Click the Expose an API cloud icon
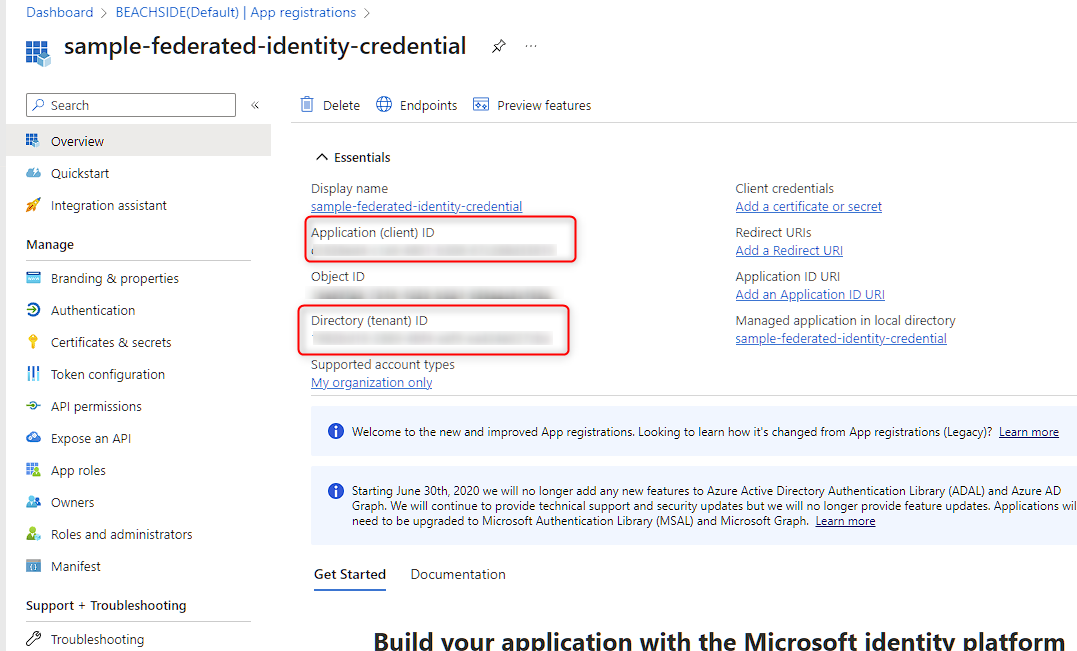 [33, 437]
